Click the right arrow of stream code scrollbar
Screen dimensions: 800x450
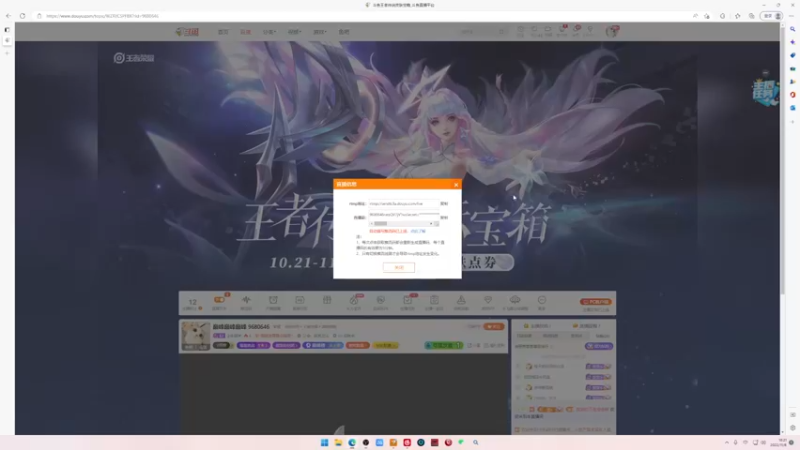click(431, 223)
